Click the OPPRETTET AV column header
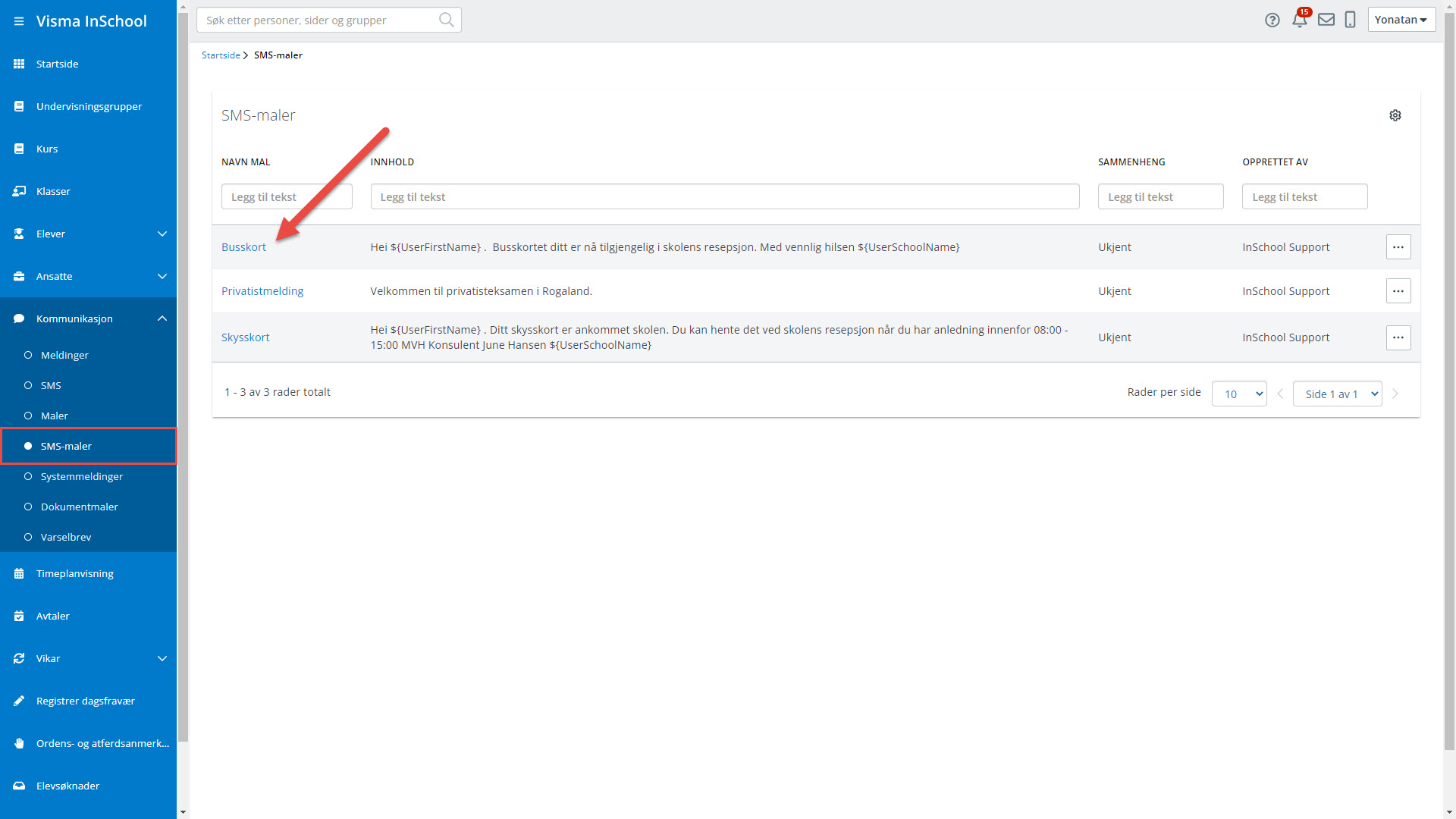Image resolution: width=1456 pixels, height=819 pixels. pyautogui.click(x=1275, y=162)
